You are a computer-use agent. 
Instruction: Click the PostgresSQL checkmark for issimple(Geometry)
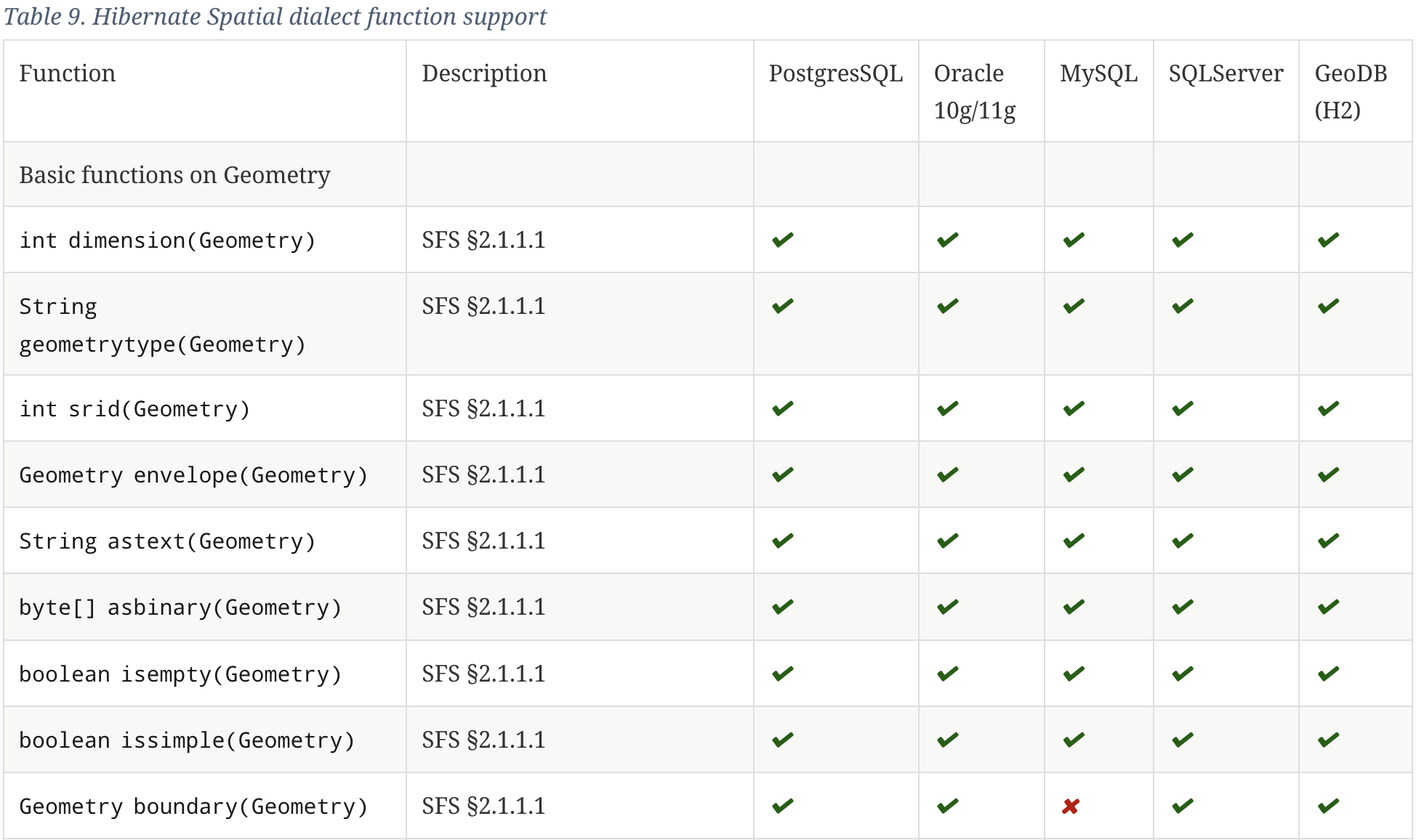click(783, 740)
